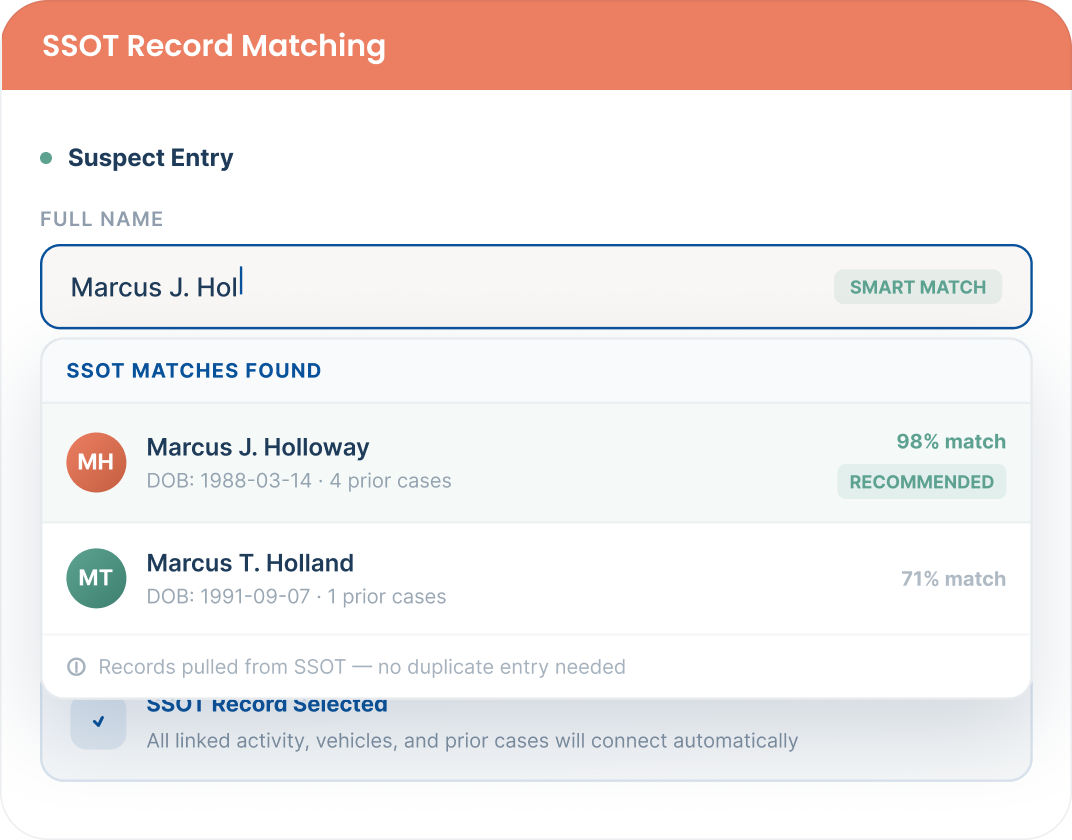Screen dimensions: 1072x840
Task: Click the SMART MATCH badge
Action: coord(917,287)
